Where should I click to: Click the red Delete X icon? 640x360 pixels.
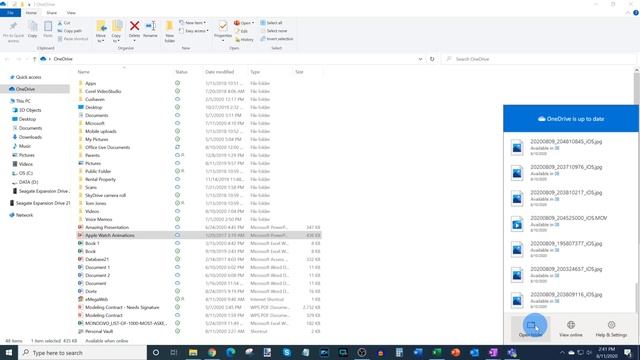tap(134, 26)
